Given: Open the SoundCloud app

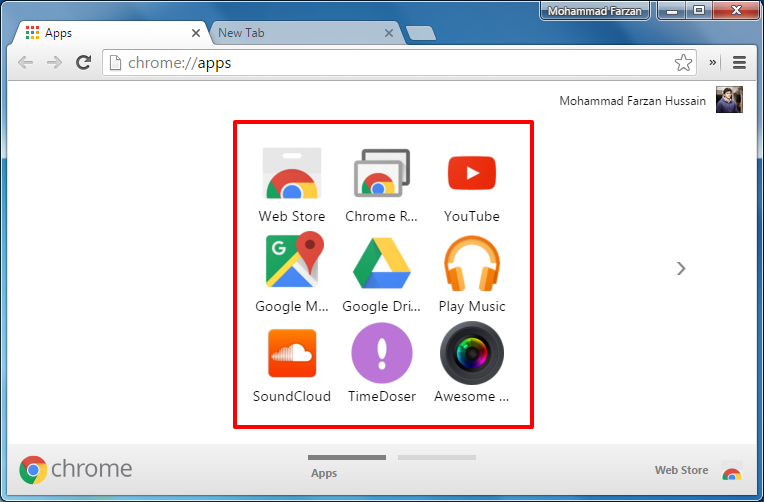Looking at the screenshot, I should coord(292,353).
